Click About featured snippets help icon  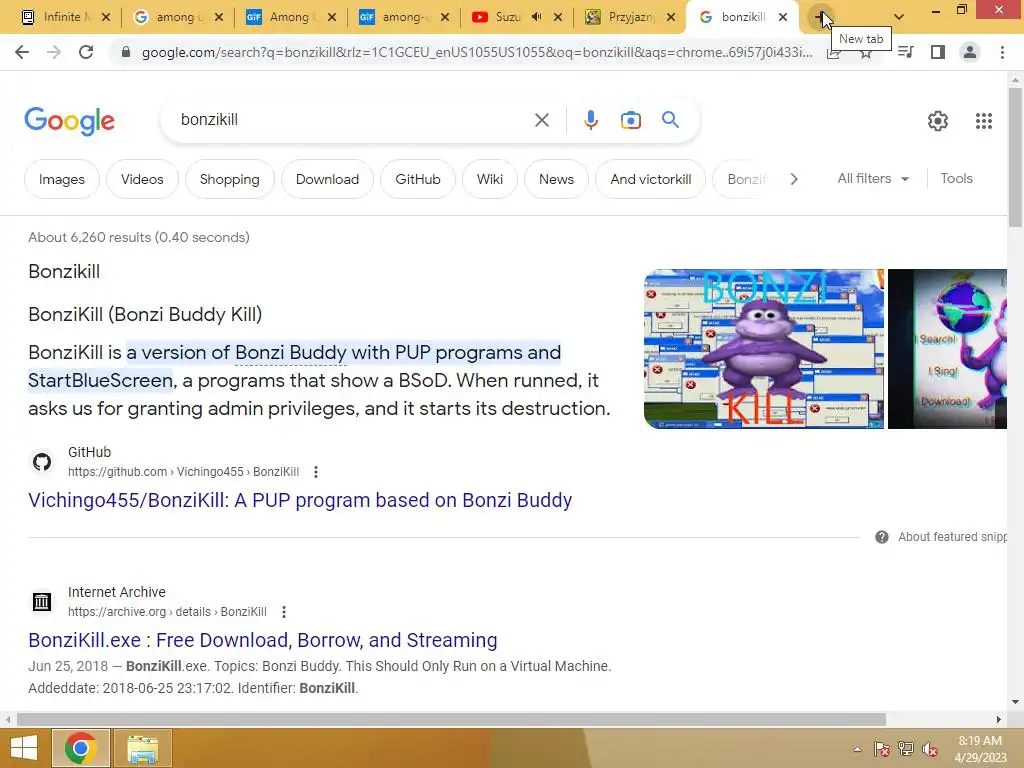point(882,537)
